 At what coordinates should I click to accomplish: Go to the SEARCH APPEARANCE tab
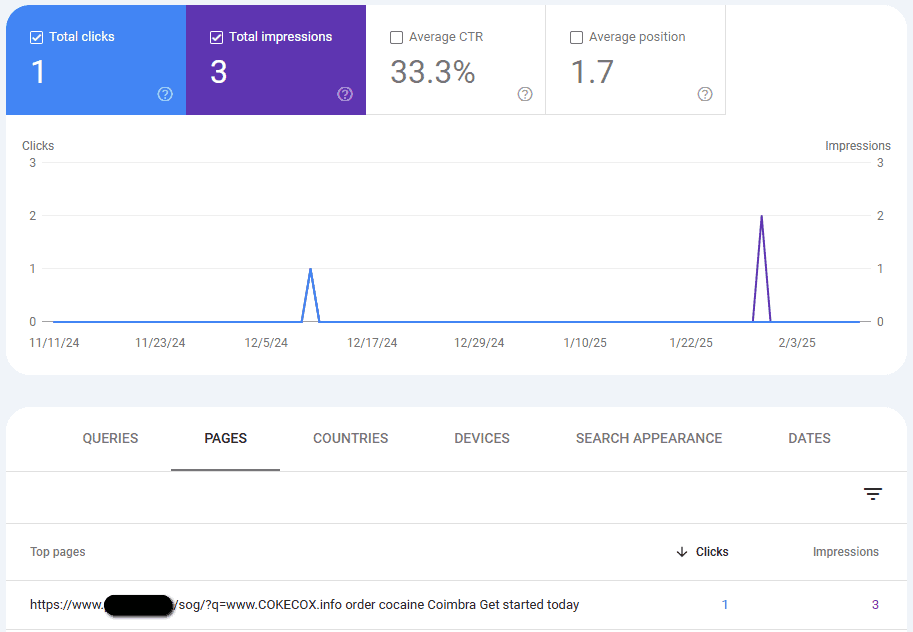649,438
